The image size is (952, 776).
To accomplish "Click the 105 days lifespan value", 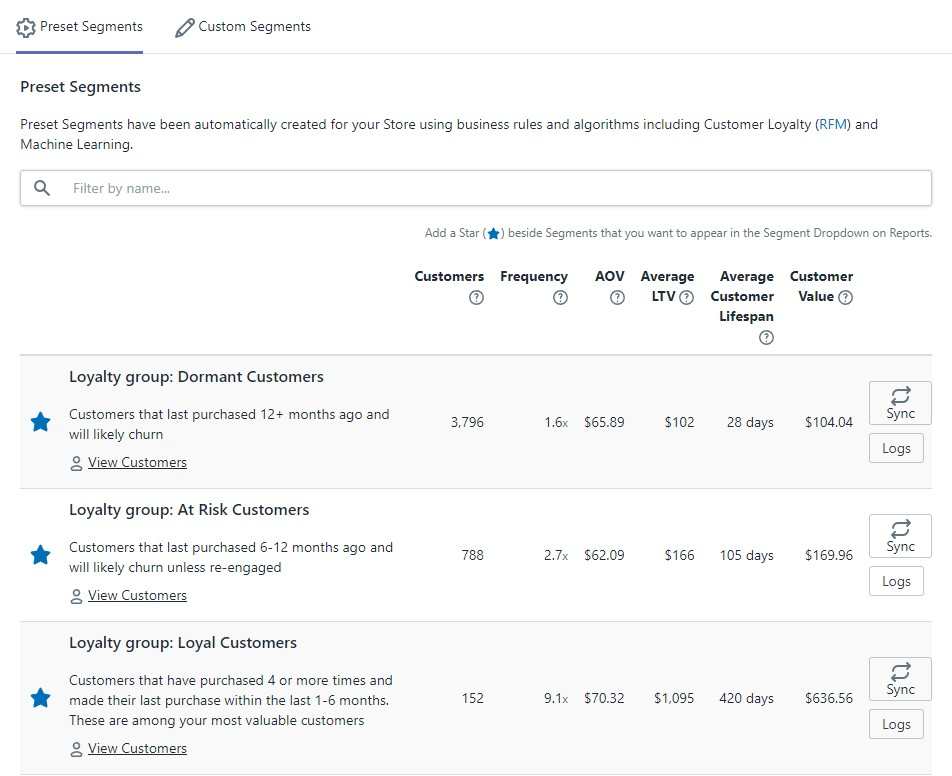I will pyautogui.click(x=746, y=556).
